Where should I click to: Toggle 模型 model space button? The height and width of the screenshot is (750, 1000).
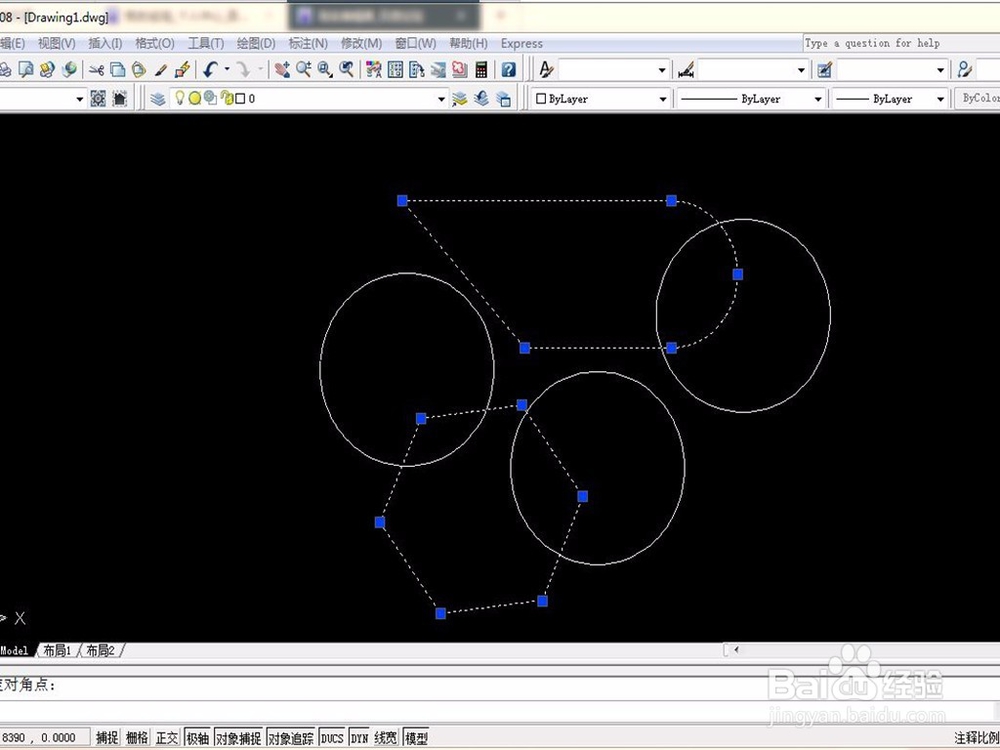[416, 738]
